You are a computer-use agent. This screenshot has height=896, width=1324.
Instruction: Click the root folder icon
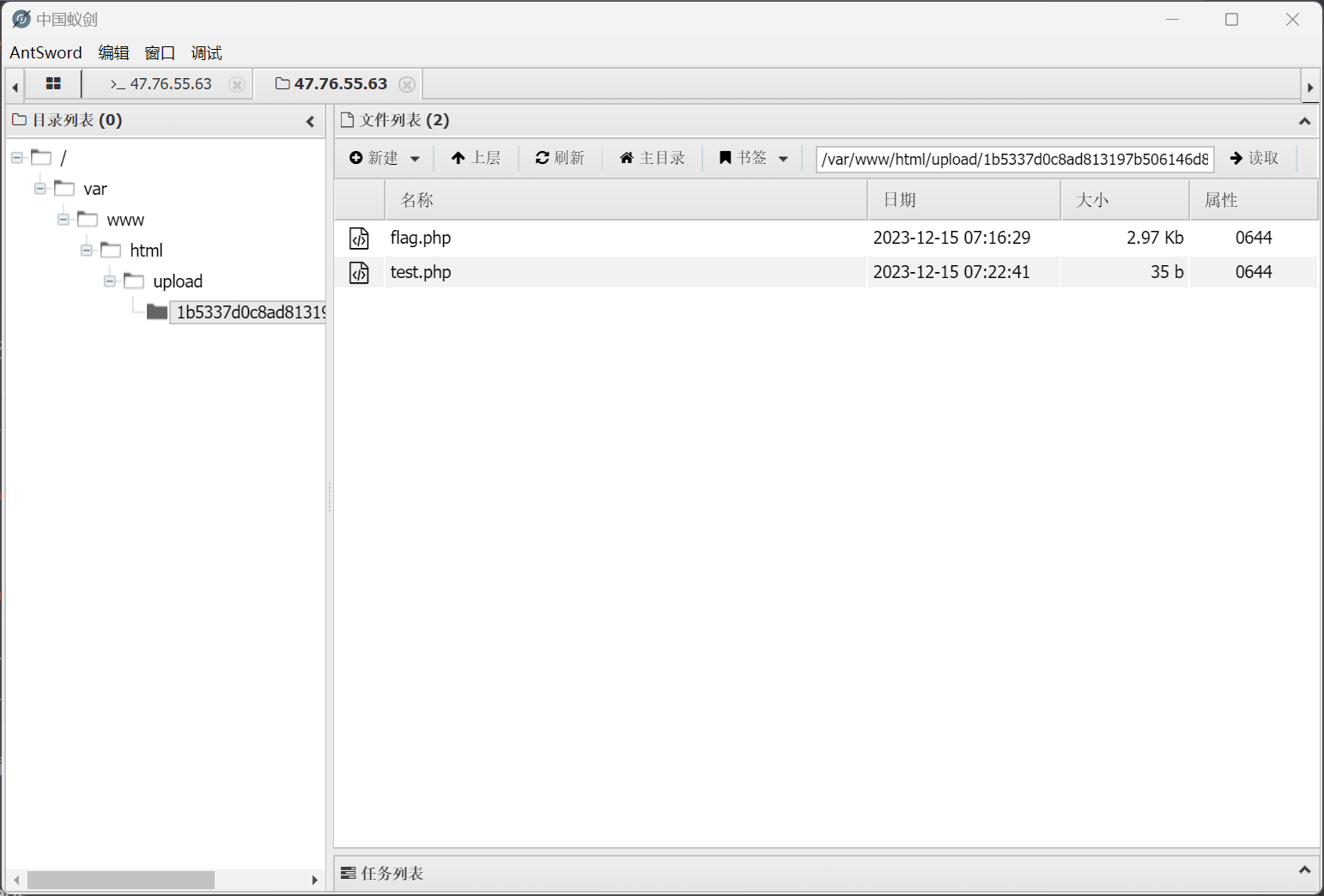click(41, 157)
